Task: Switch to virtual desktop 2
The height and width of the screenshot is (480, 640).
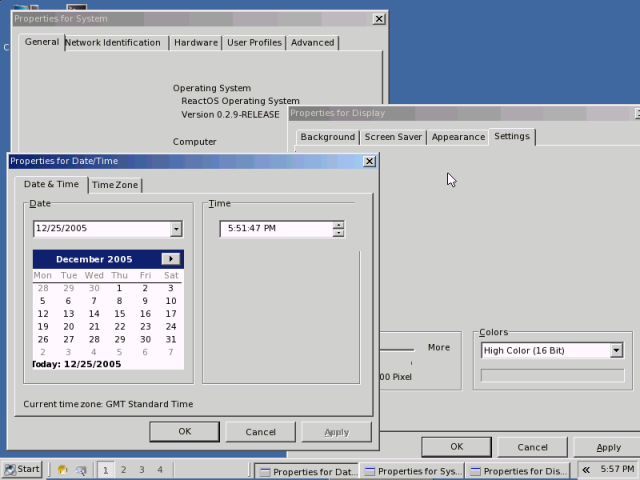Action: [123, 469]
